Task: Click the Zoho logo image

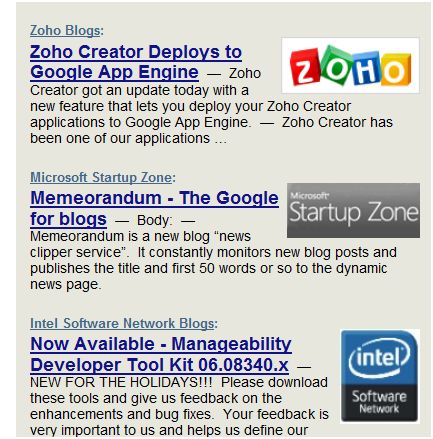Action: tap(350, 65)
